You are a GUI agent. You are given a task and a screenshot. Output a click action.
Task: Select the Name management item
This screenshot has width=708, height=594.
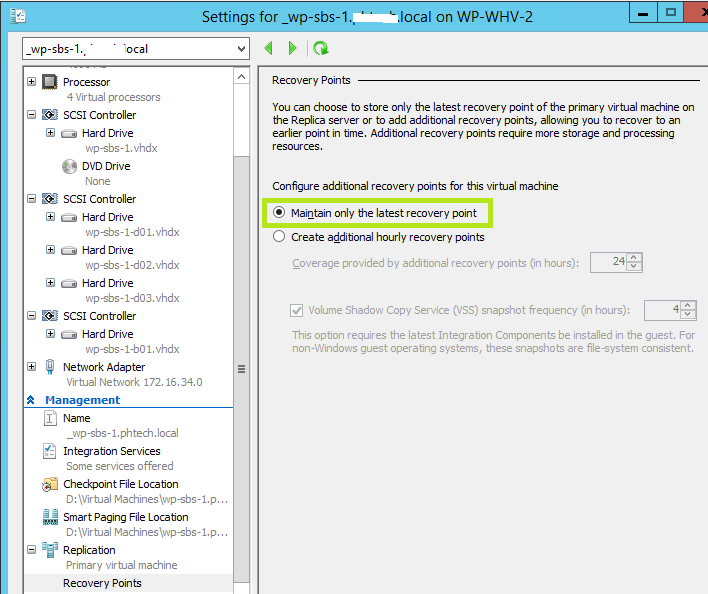point(76,418)
